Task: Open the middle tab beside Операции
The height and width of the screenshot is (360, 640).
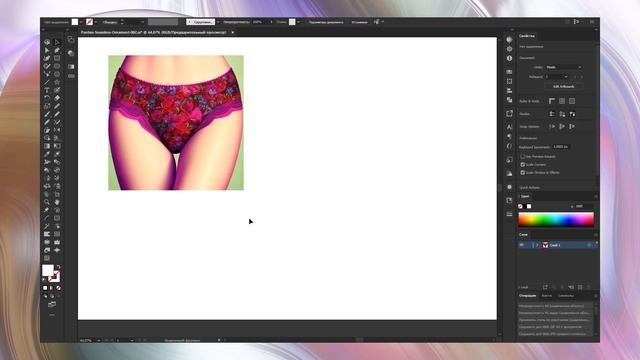Action: coord(547,296)
